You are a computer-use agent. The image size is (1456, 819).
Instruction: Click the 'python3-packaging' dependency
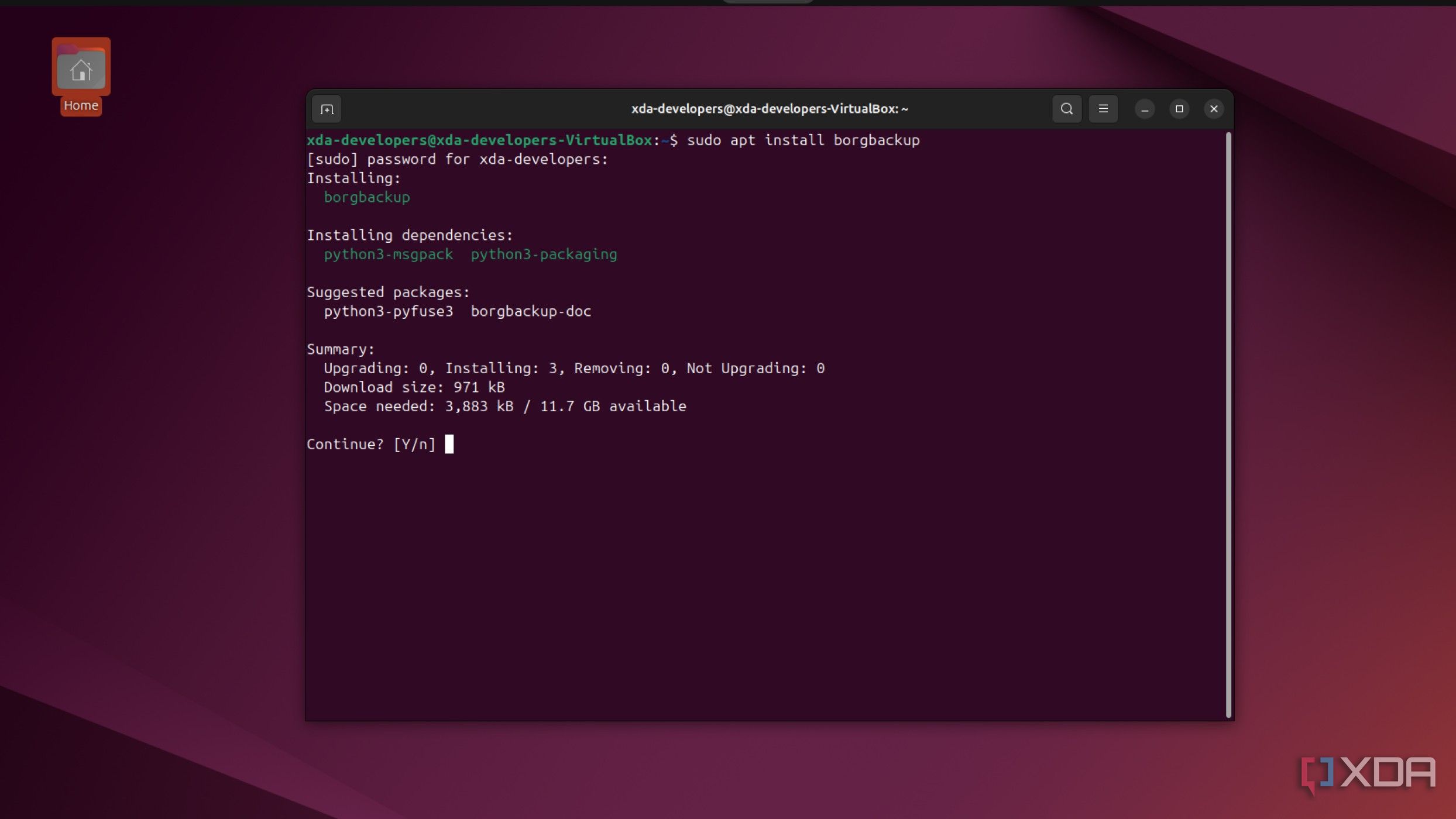(544, 254)
